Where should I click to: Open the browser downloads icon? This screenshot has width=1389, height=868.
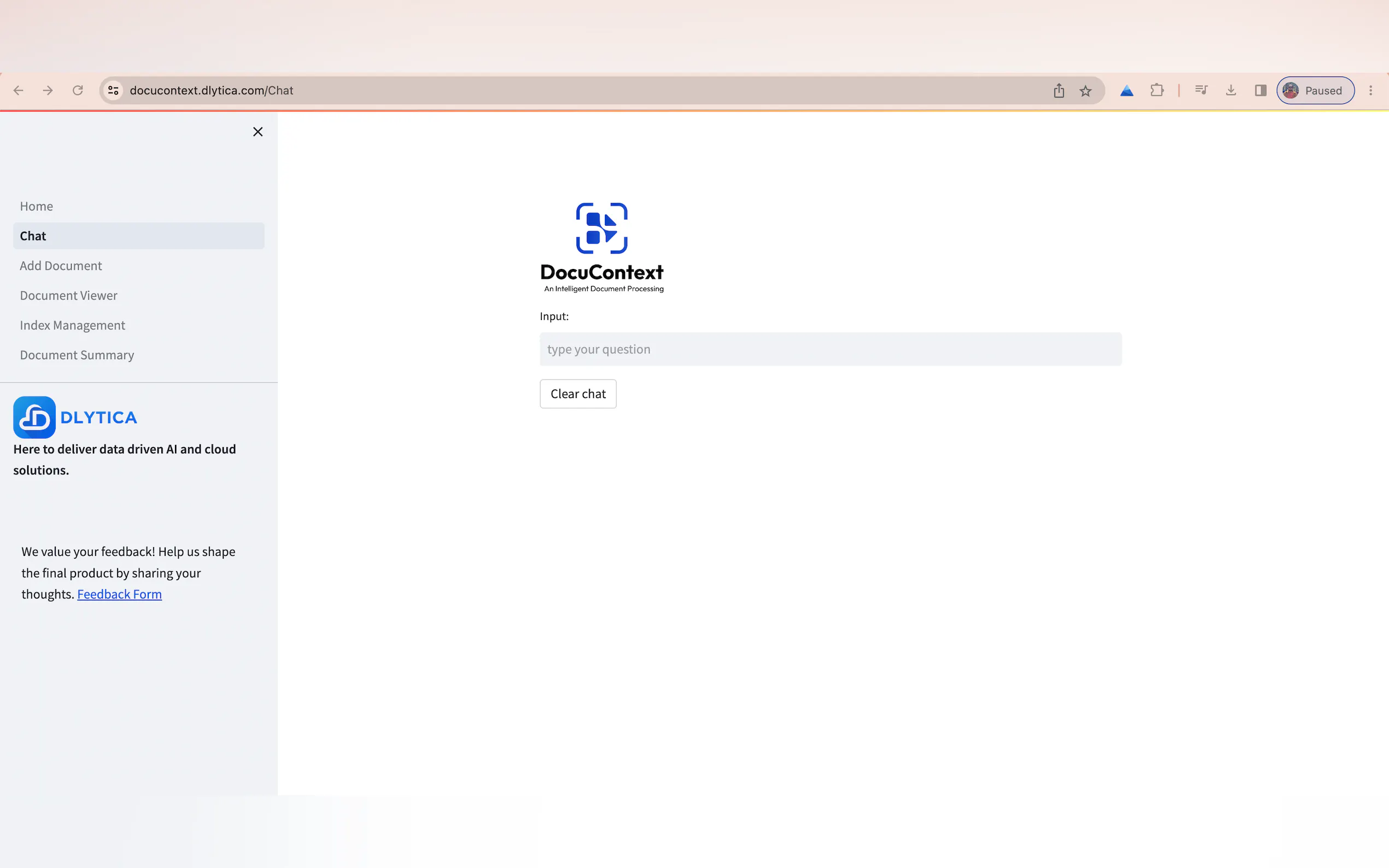point(1230,90)
